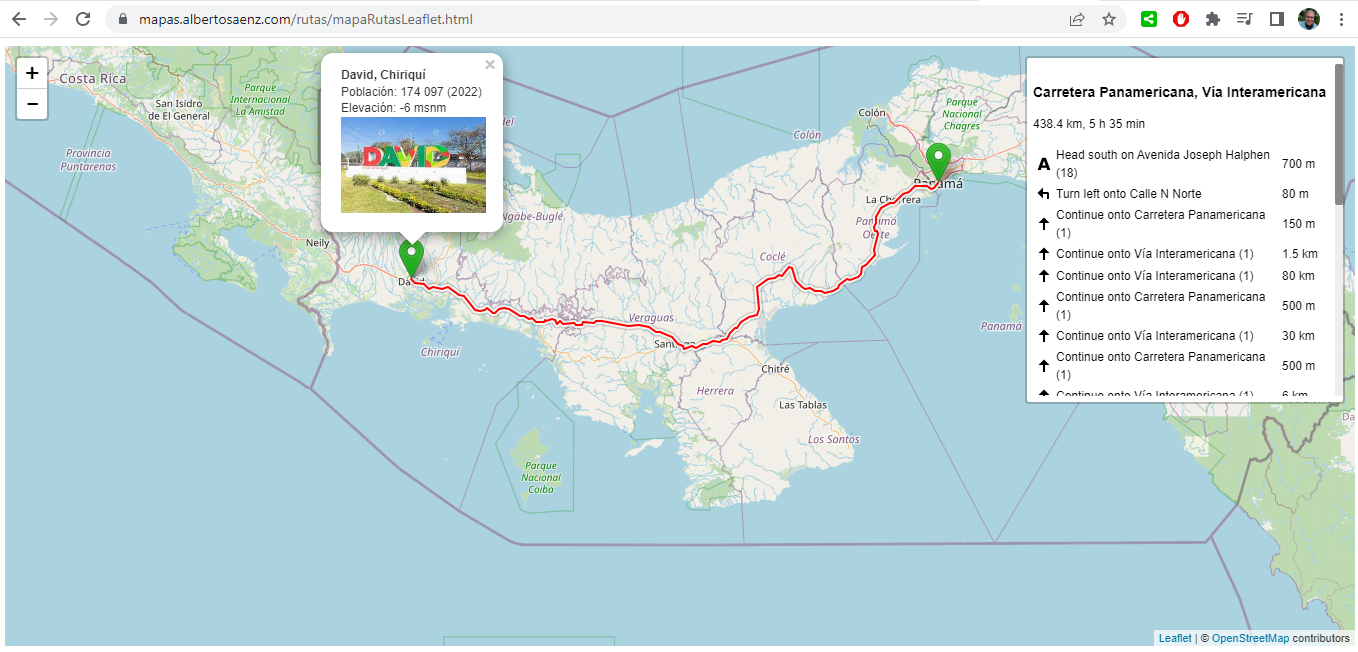Toggle Chrome's side panel icon
The height and width of the screenshot is (652, 1358).
pos(1276,18)
